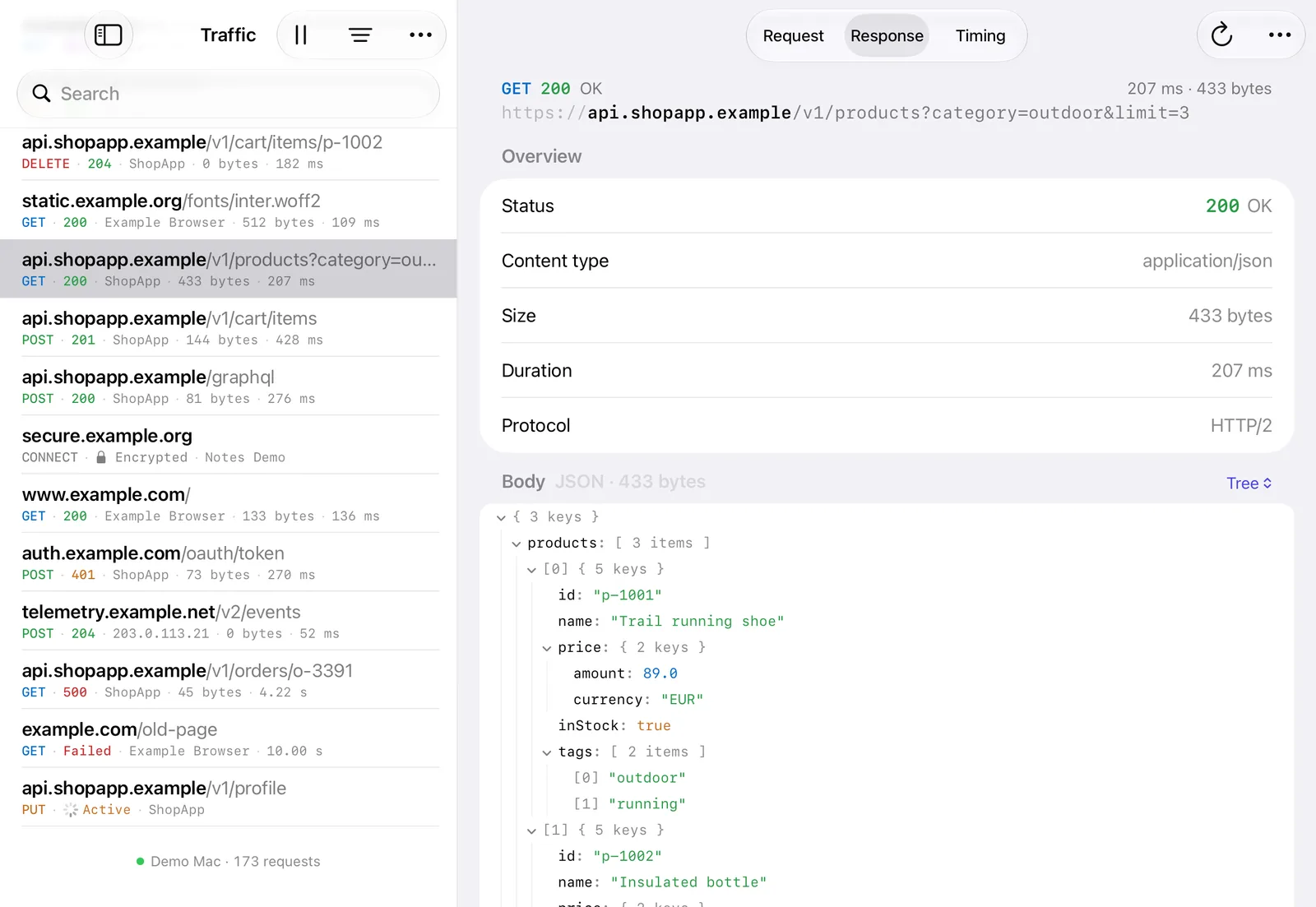Image resolution: width=1316 pixels, height=907 pixels.
Task: Click the Protocol HTTP/2 value
Action: pos(1241,425)
